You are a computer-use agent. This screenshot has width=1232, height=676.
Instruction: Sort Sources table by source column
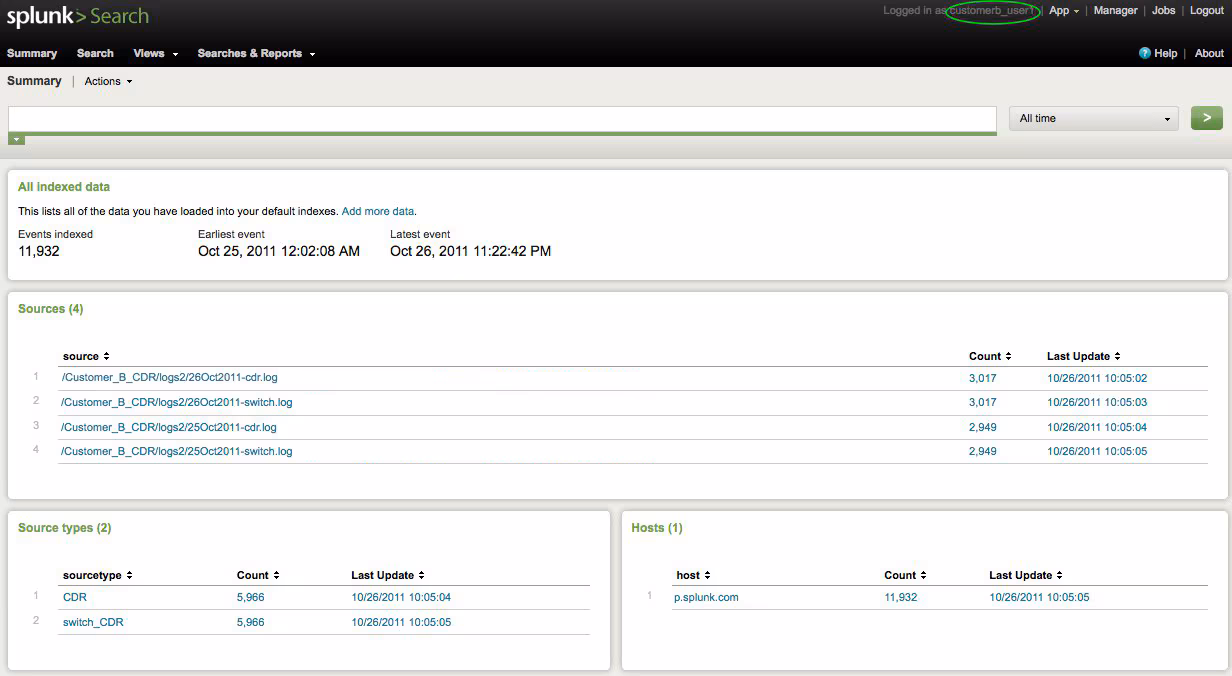point(86,356)
